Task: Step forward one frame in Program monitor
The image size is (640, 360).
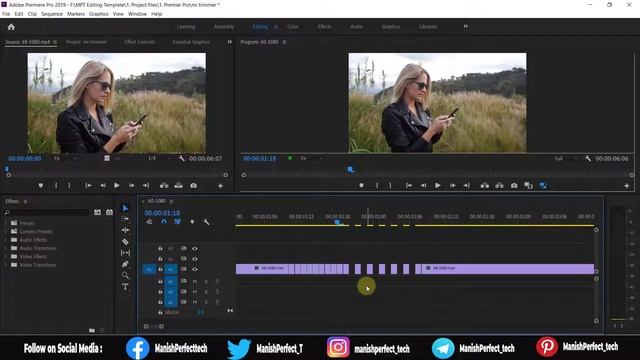Action: pos(452,186)
